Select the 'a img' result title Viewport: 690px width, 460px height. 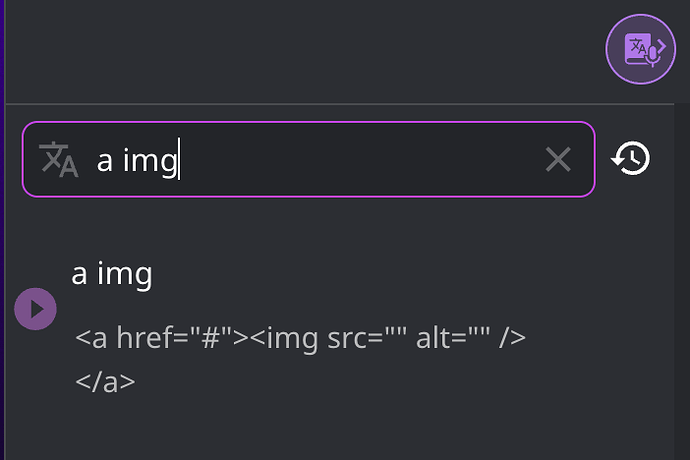pyautogui.click(x=112, y=274)
